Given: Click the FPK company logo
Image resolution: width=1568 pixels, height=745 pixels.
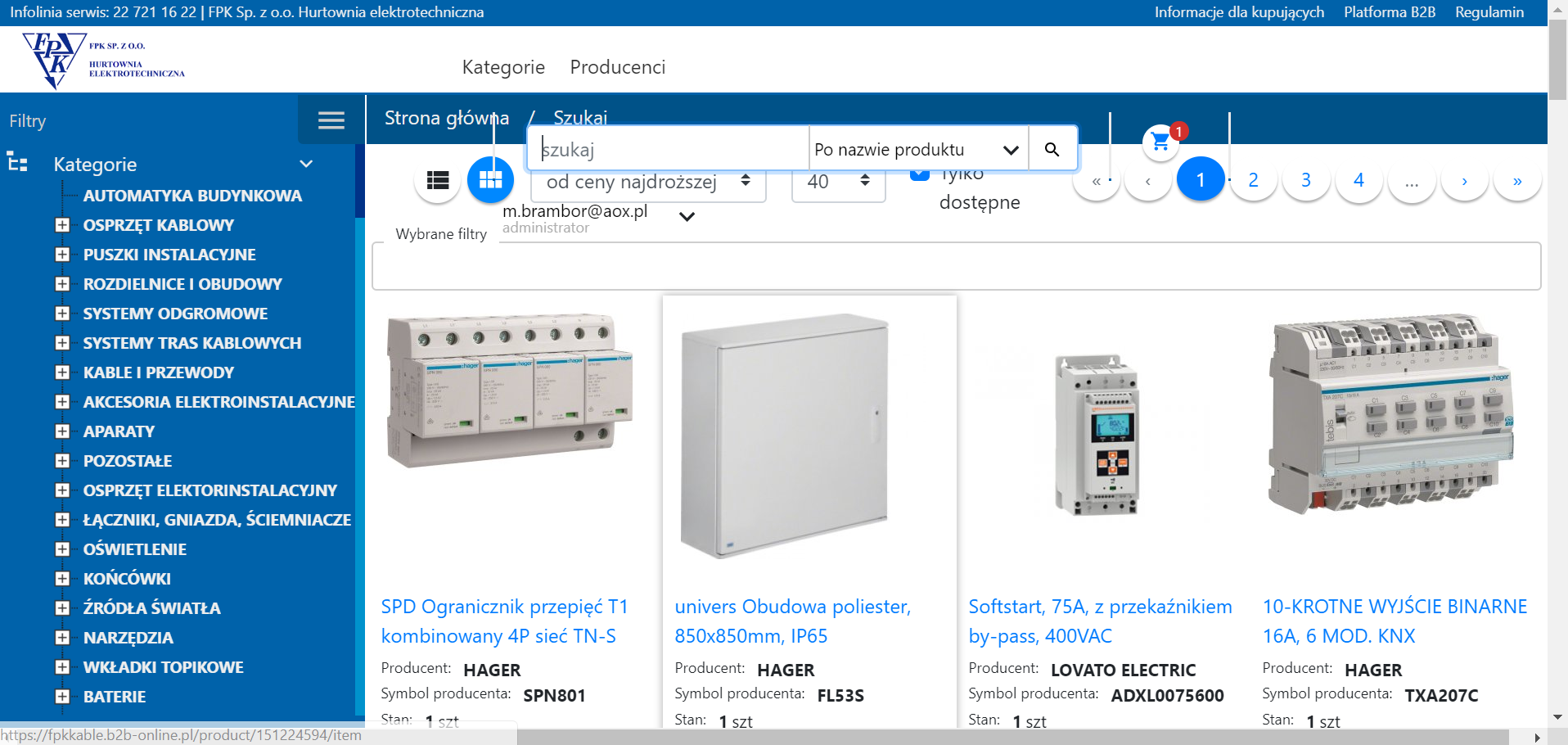Looking at the screenshot, I should click(104, 60).
